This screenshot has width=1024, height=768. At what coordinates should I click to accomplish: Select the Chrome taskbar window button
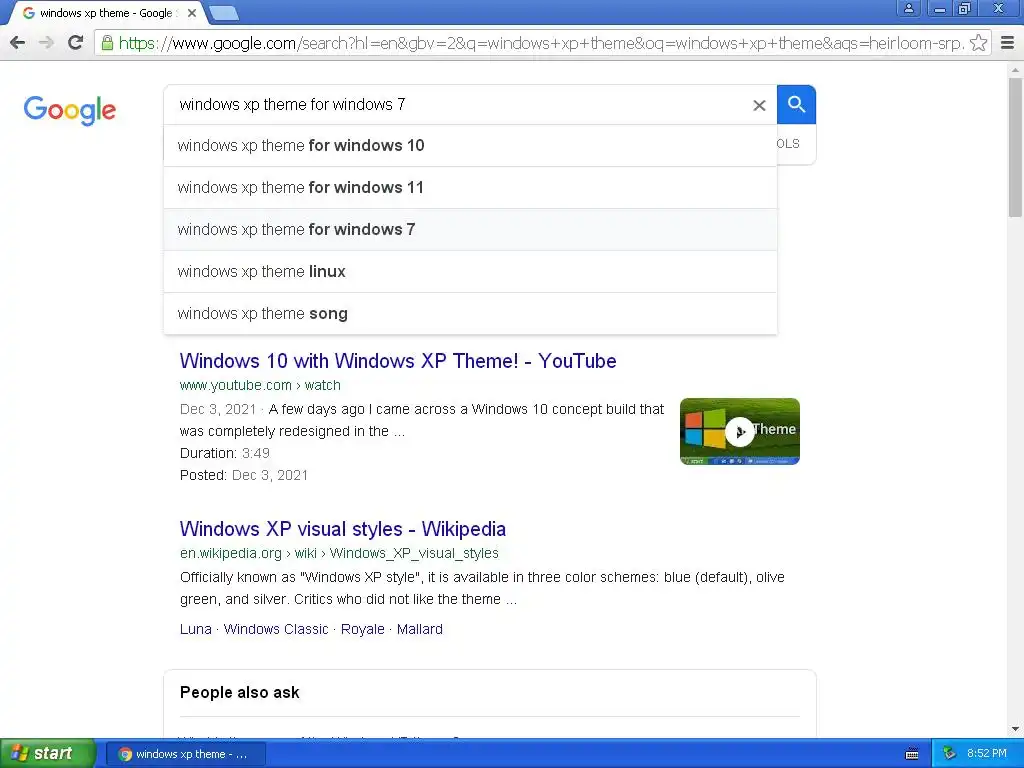(x=185, y=754)
